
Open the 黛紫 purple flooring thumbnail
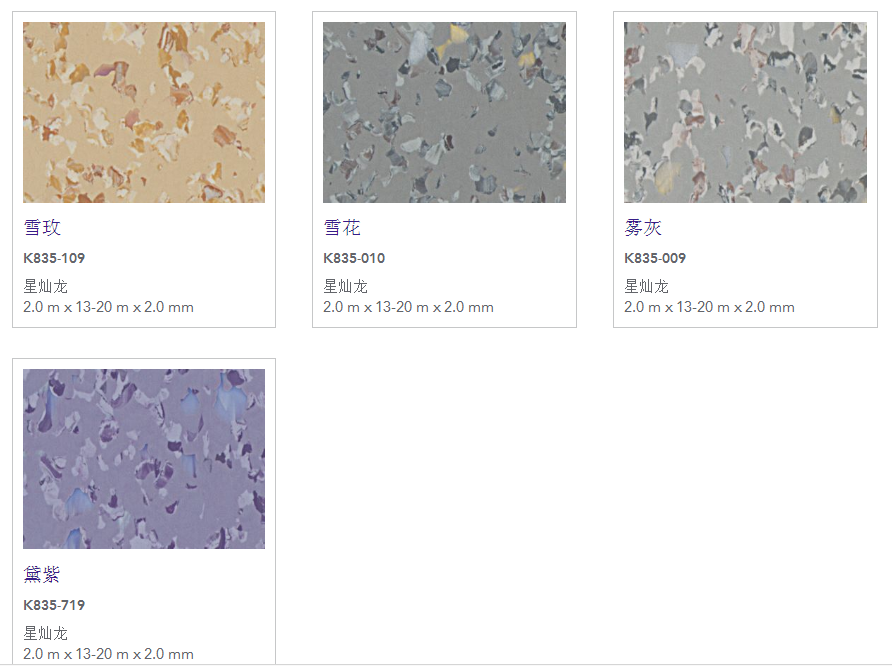[144, 459]
